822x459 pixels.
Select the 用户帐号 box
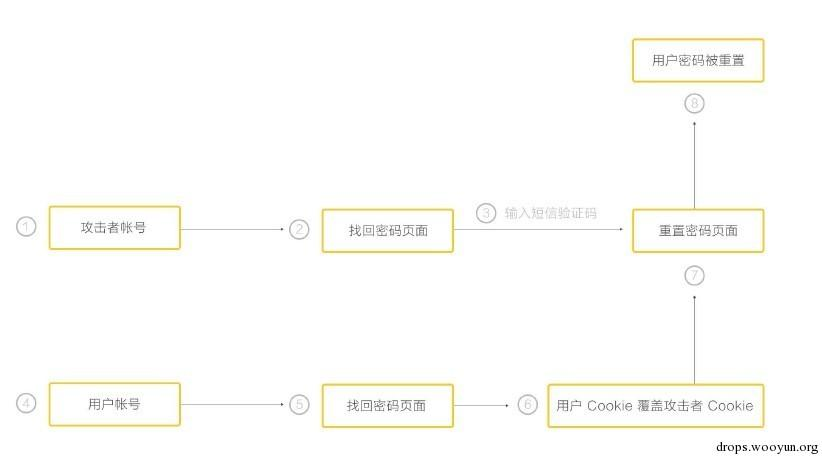coord(114,404)
